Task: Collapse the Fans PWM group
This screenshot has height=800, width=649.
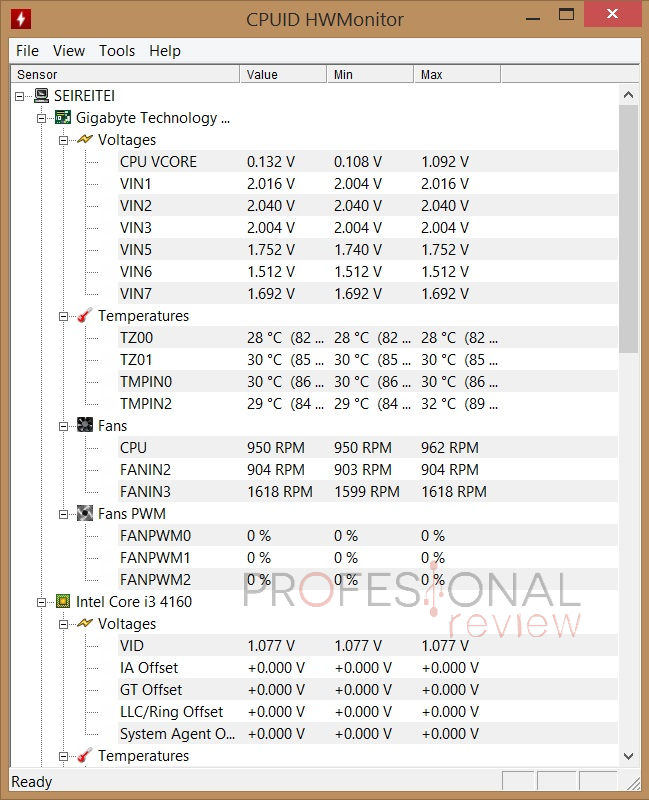Action: pos(63,514)
